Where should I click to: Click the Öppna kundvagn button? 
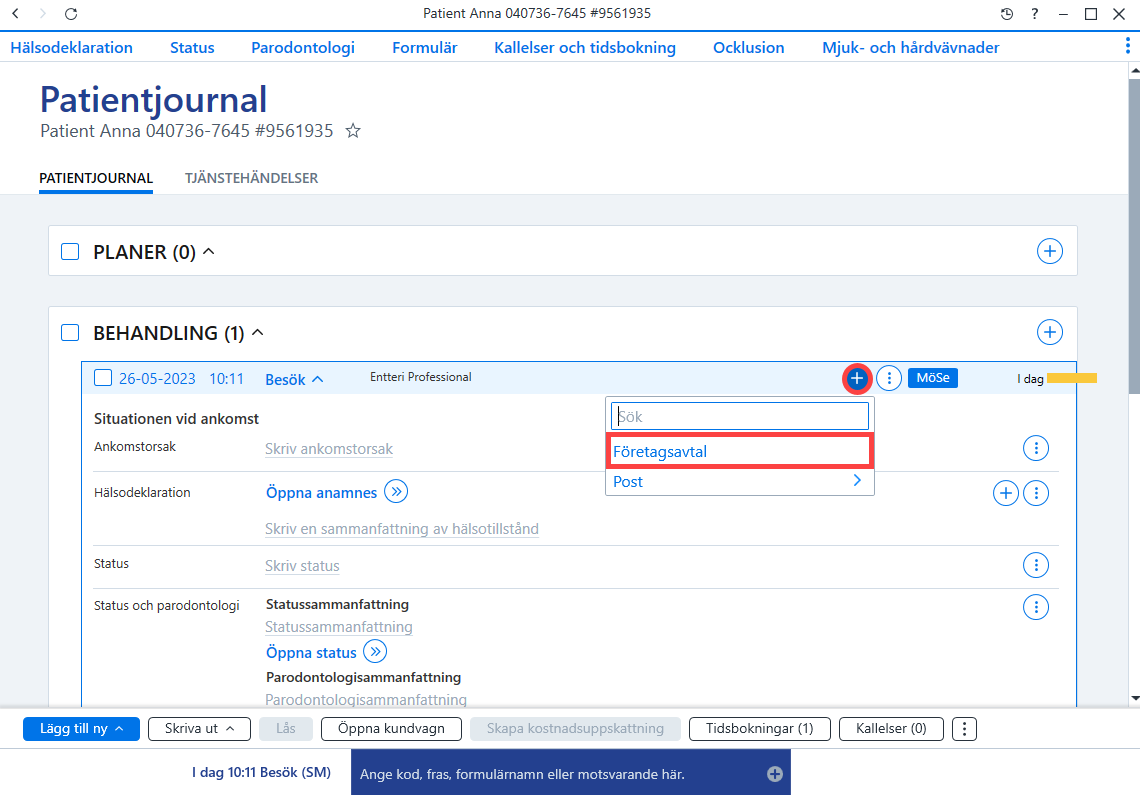pos(391,729)
